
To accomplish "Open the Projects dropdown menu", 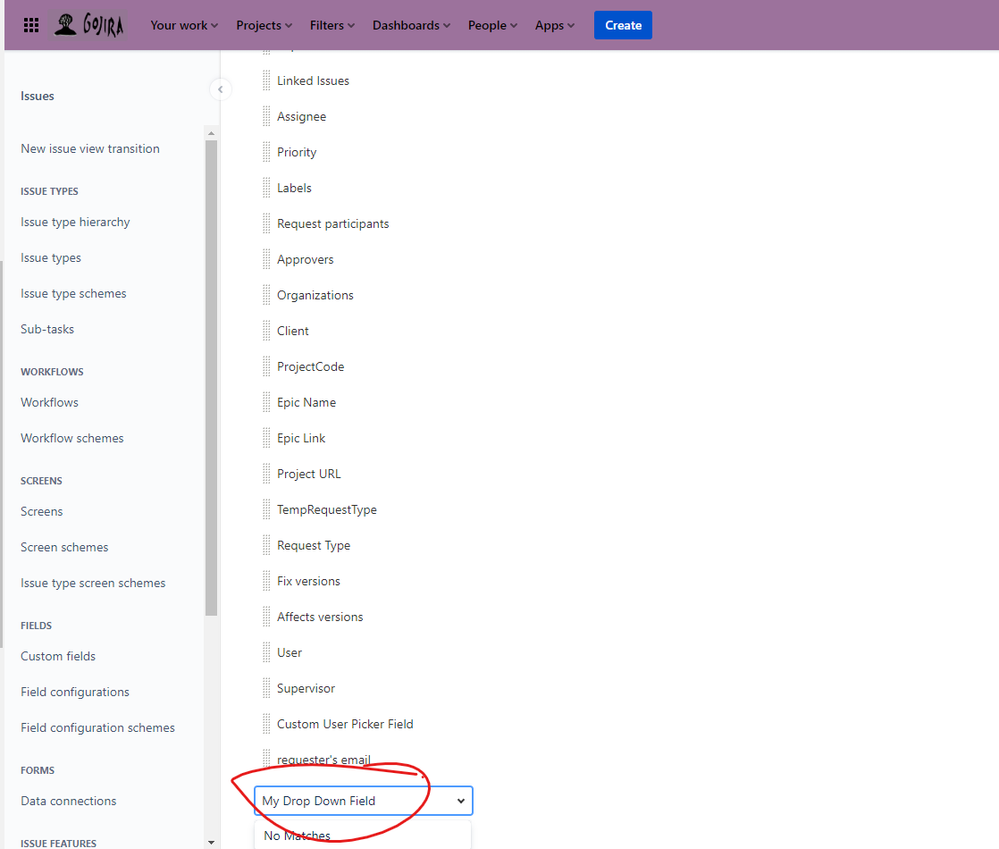I will click(264, 25).
